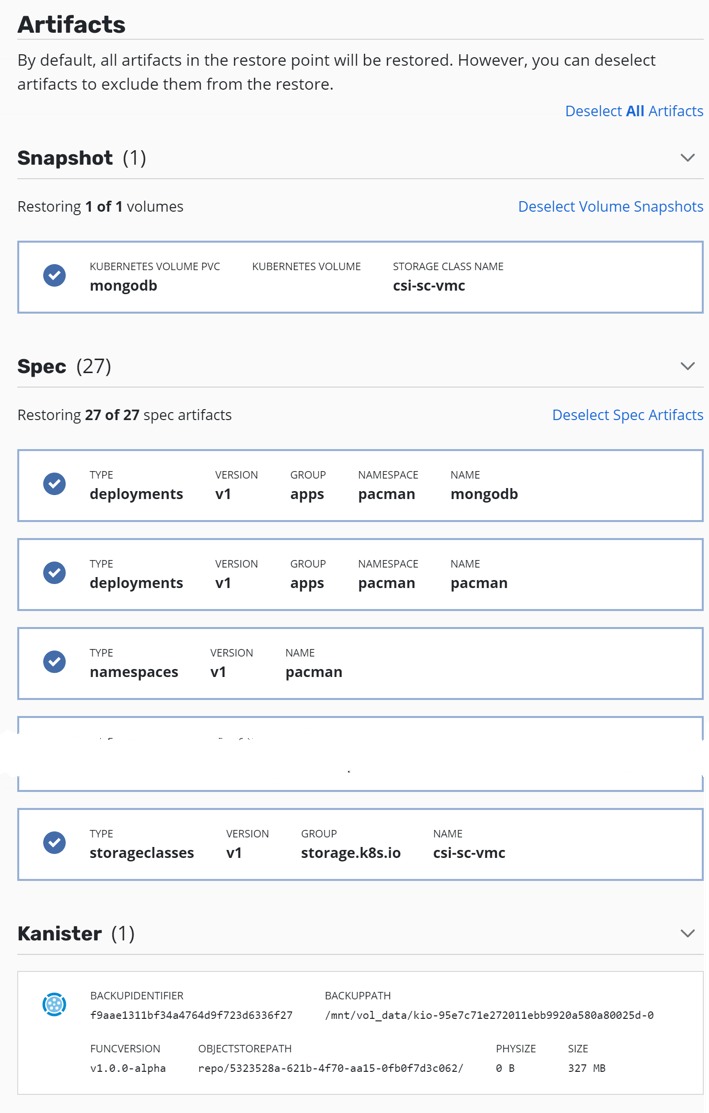709x1113 pixels.
Task: Click the mongodb Kubernetes volume PVC name
Action: 123,286
